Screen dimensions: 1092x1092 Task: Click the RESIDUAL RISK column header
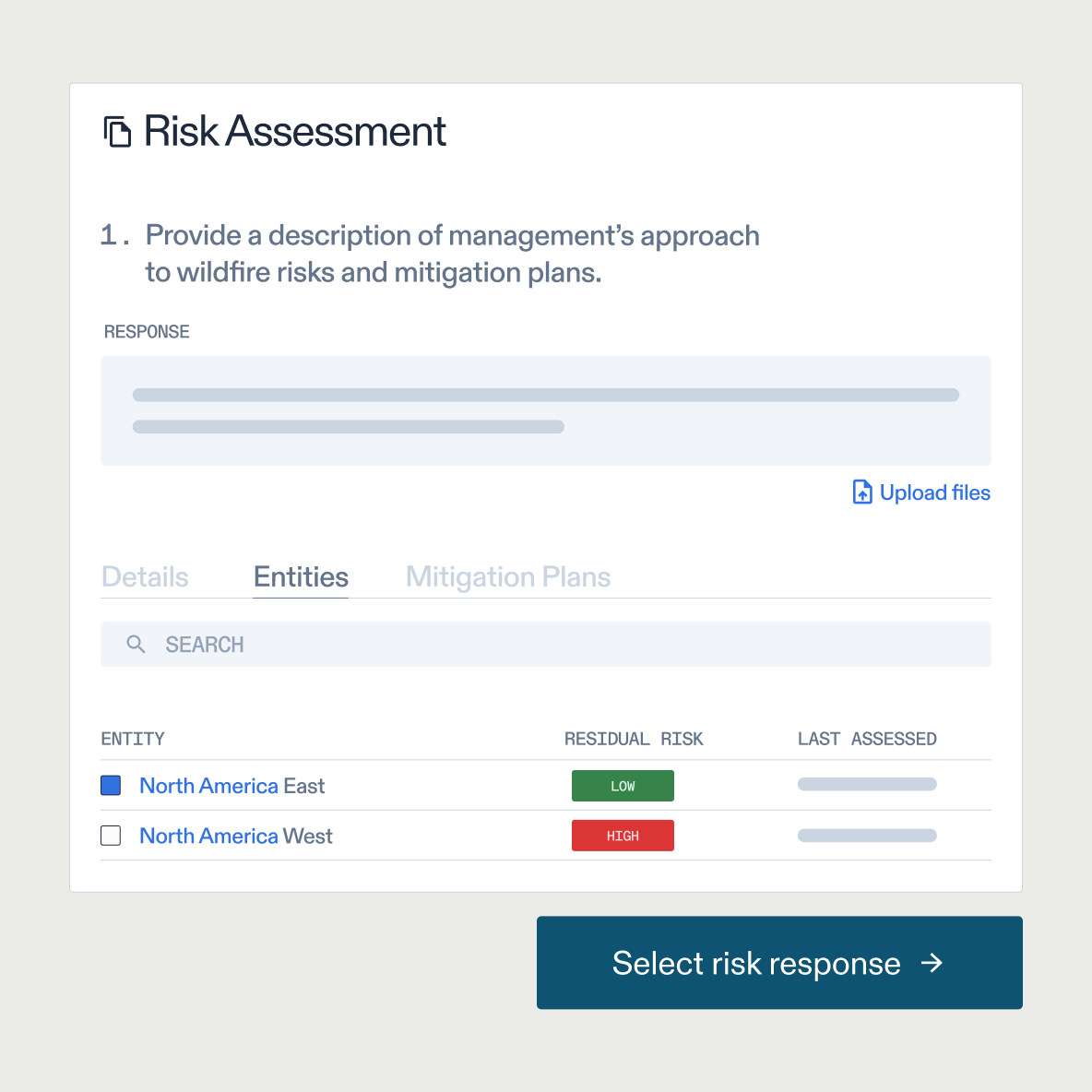(634, 738)
